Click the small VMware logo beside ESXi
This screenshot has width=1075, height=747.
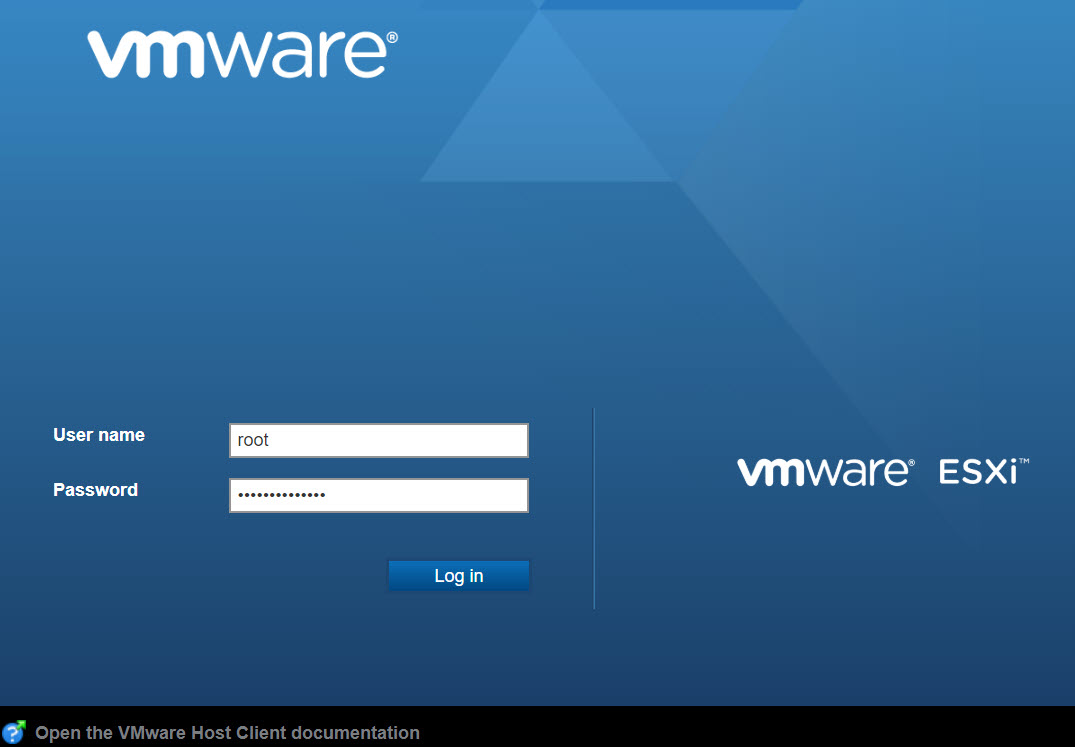pos(820,472)
